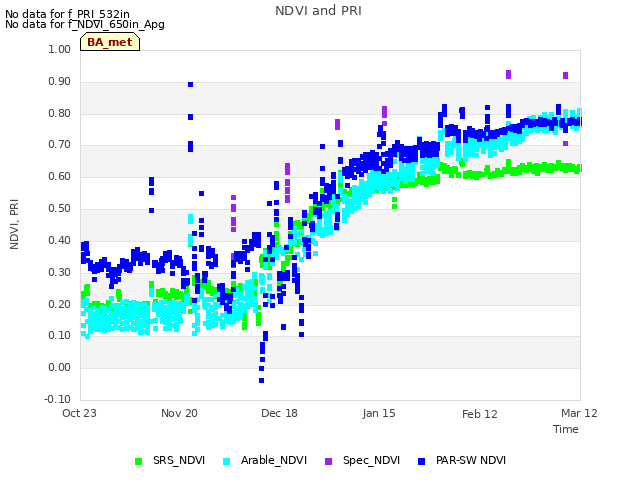
Task: Click the cyan Arable_NDVI legend swatch
Action: click(x=227, y=461)
